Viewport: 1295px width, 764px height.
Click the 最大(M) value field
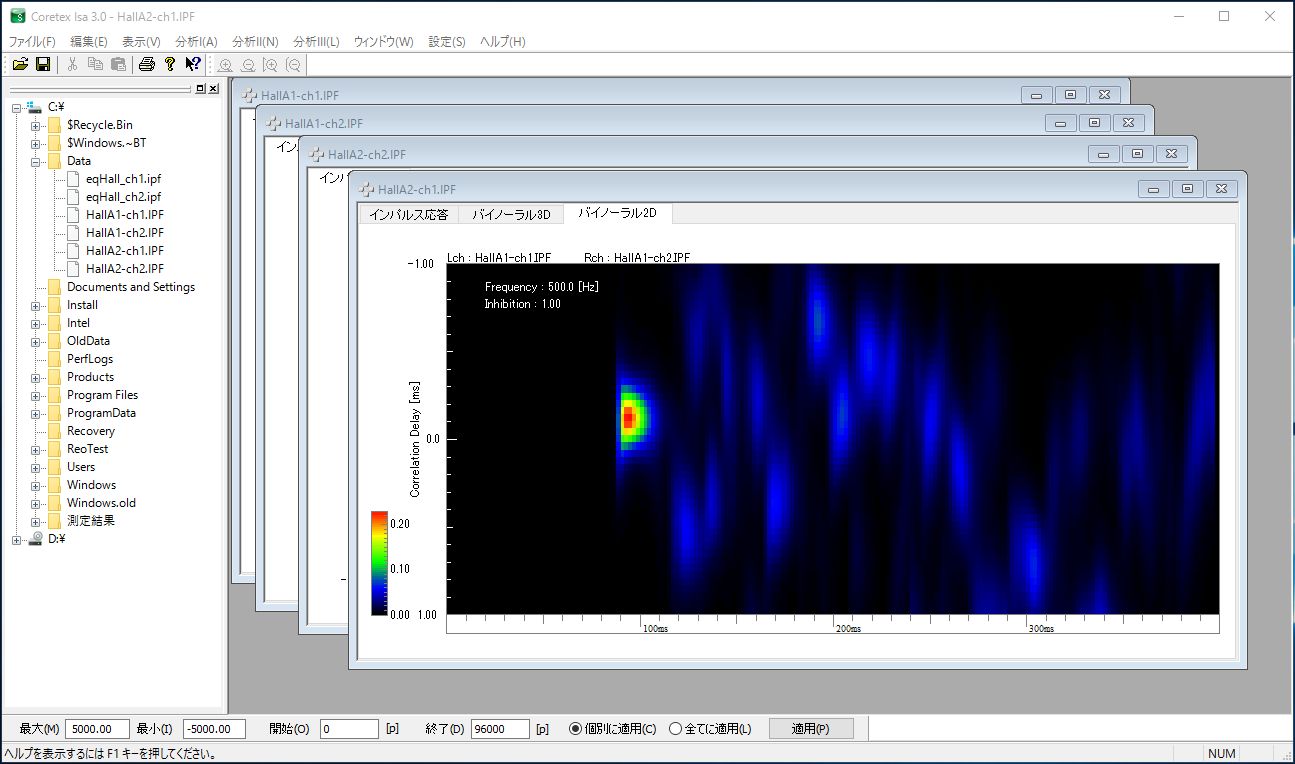(98, 729)
